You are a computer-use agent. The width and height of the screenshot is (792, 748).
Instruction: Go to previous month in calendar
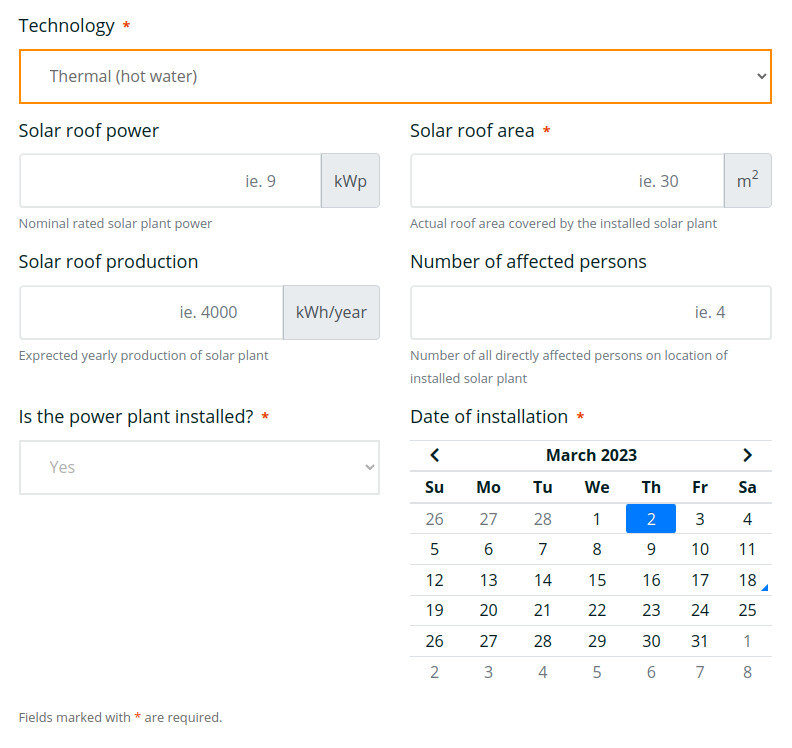pyautogui.click(x=435, y=455)
